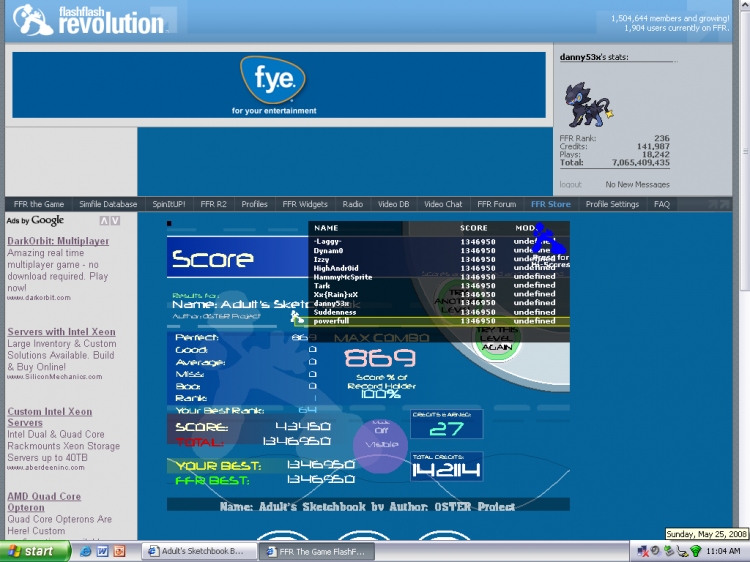Select the Suddenness high score row
The image size is (750, 562).
[x=439, y=312]
